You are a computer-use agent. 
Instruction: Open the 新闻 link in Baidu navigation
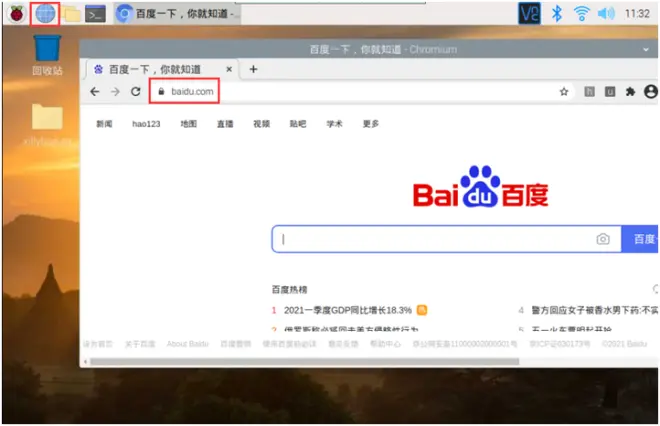104,124
